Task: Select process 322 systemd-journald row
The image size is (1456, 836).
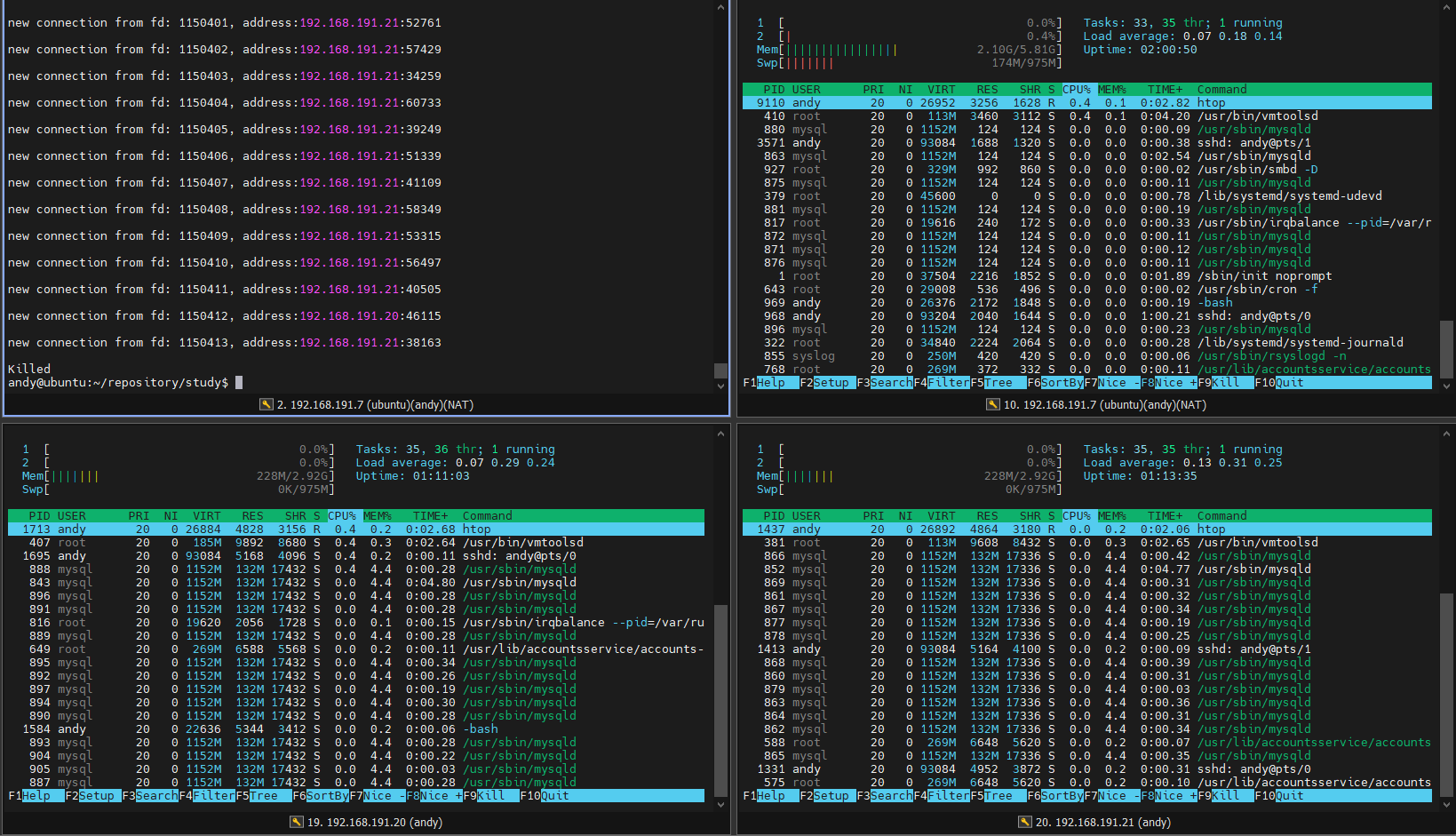Action: (1087, 343)
